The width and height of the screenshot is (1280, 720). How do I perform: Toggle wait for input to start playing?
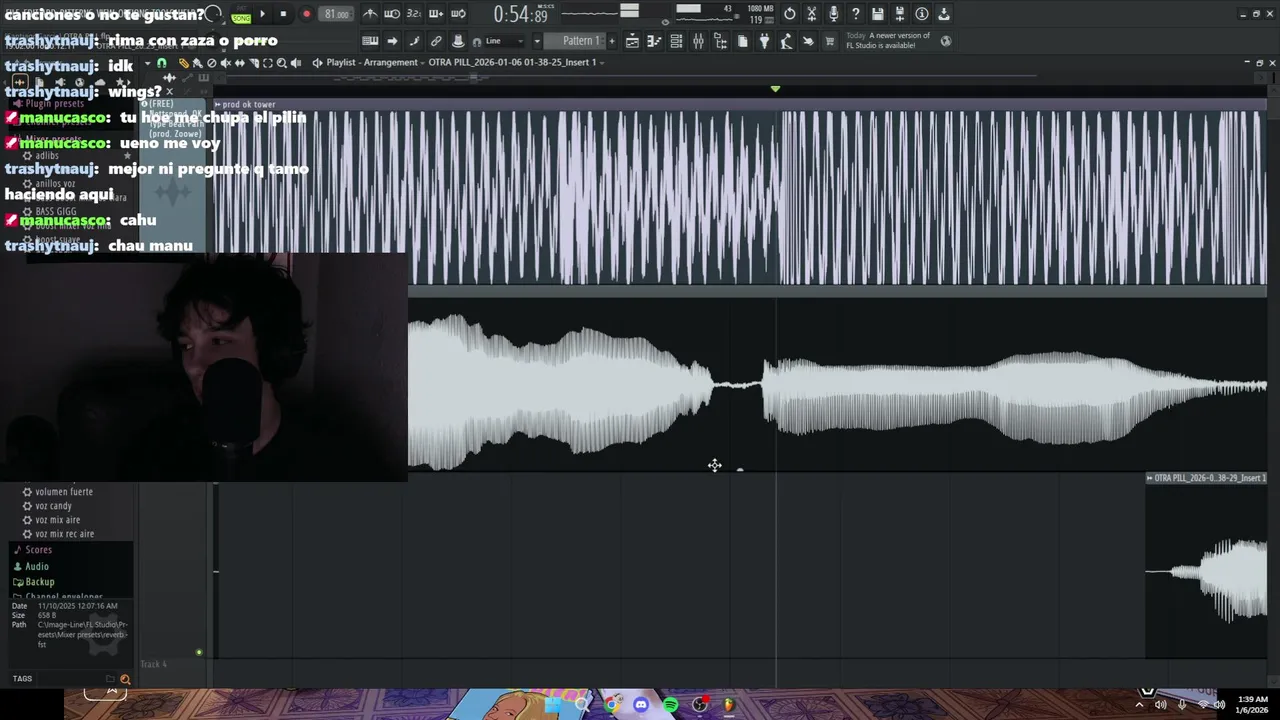pyautogui.click(x=392, y=14)
